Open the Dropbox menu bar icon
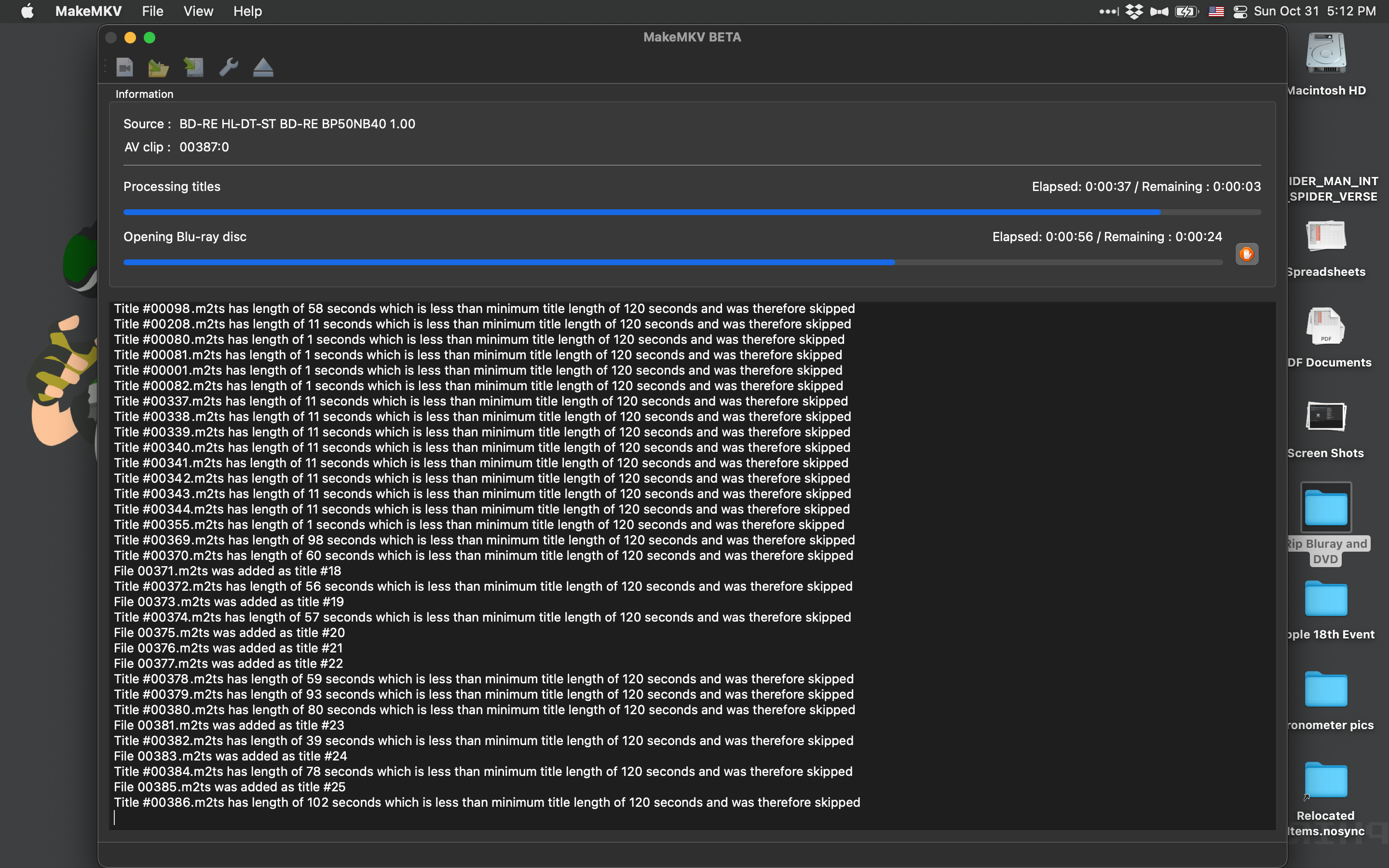Viewport: 1389px width, 868px height. click(1134, 12)
